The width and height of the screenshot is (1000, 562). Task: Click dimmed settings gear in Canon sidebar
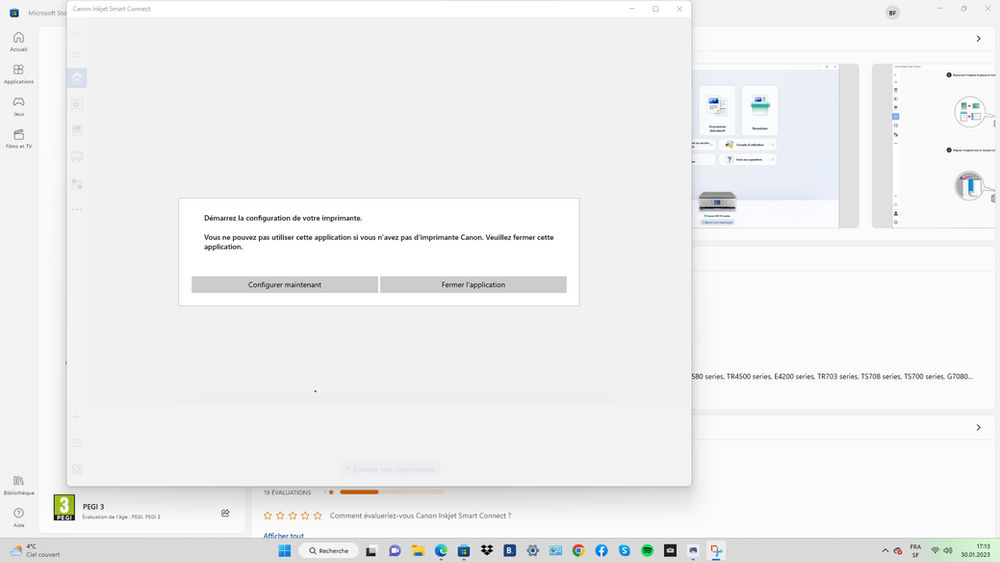click(77, 469)
